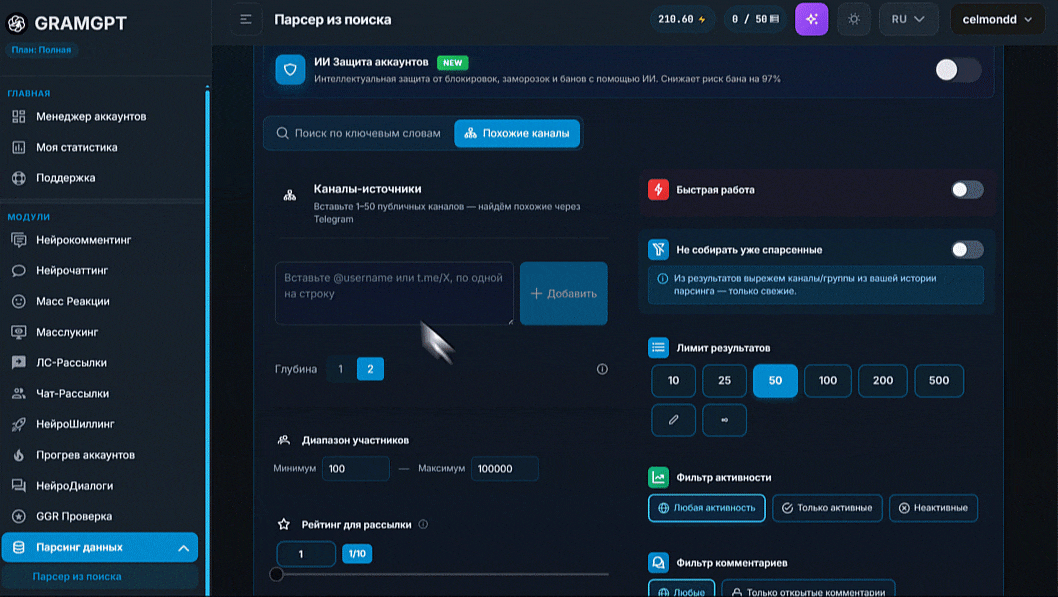Click the red lightning icon of Быстрая работа

pyautogui.click(x=659, y=190)
